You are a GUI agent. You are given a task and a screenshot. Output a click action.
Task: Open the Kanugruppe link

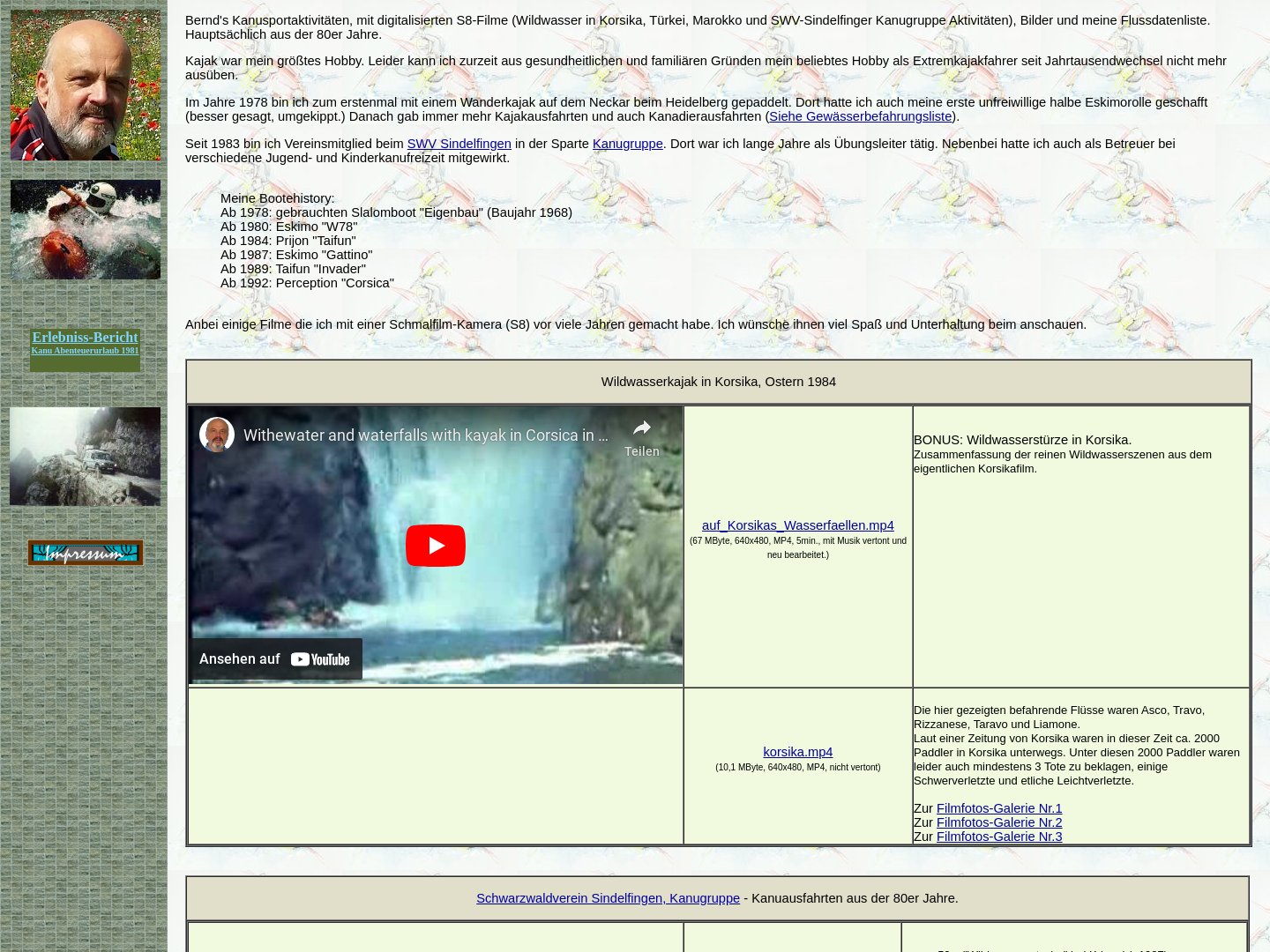(627, 144)
